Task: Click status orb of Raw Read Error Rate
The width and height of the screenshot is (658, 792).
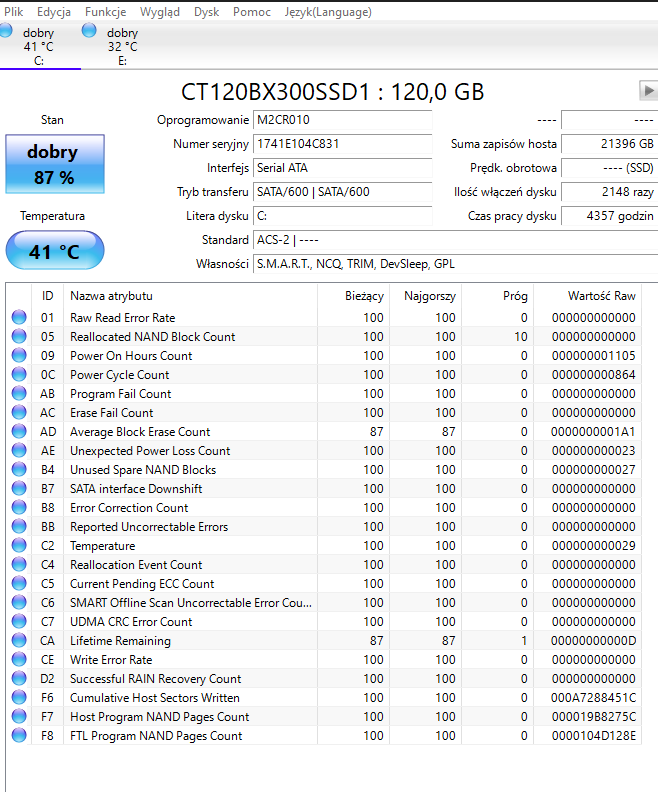Action: [19, 317]
